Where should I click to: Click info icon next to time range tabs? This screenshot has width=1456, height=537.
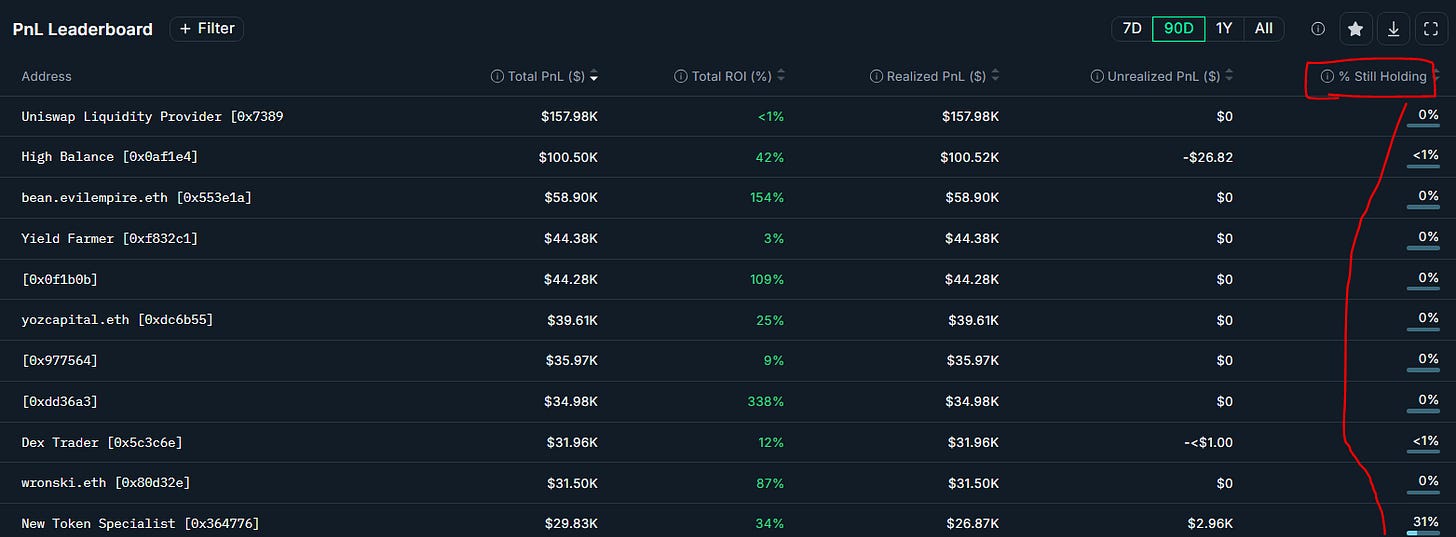coord(1318,29)
